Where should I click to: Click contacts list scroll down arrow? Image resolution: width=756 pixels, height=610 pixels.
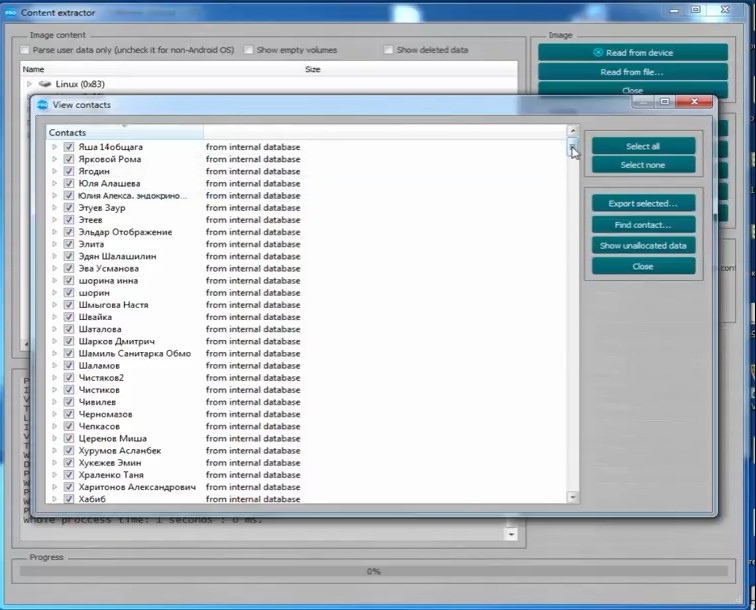[x=573, y=497]
